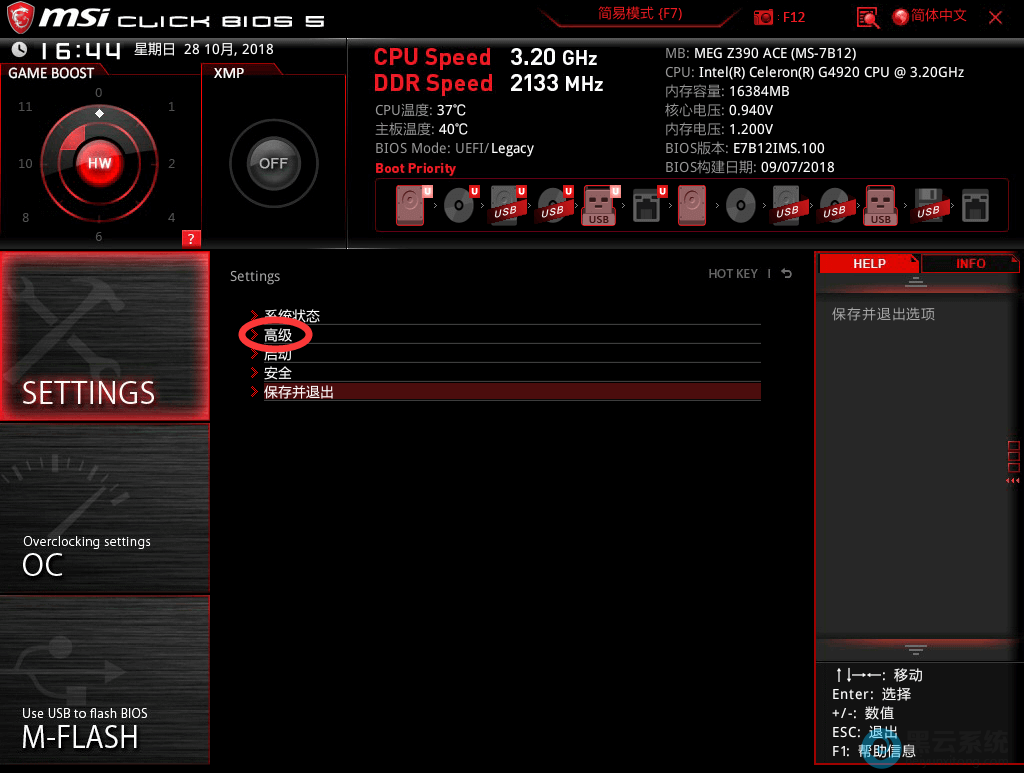The height and width of the screenshot is (773, 1024).
Task: Open the 简体中文 language selector
Action: click(929, 17)
